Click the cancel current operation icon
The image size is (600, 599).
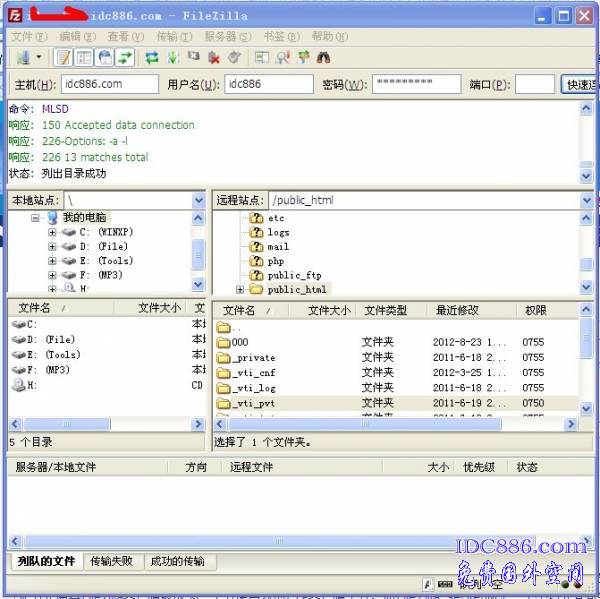click(x=193, y=58)
